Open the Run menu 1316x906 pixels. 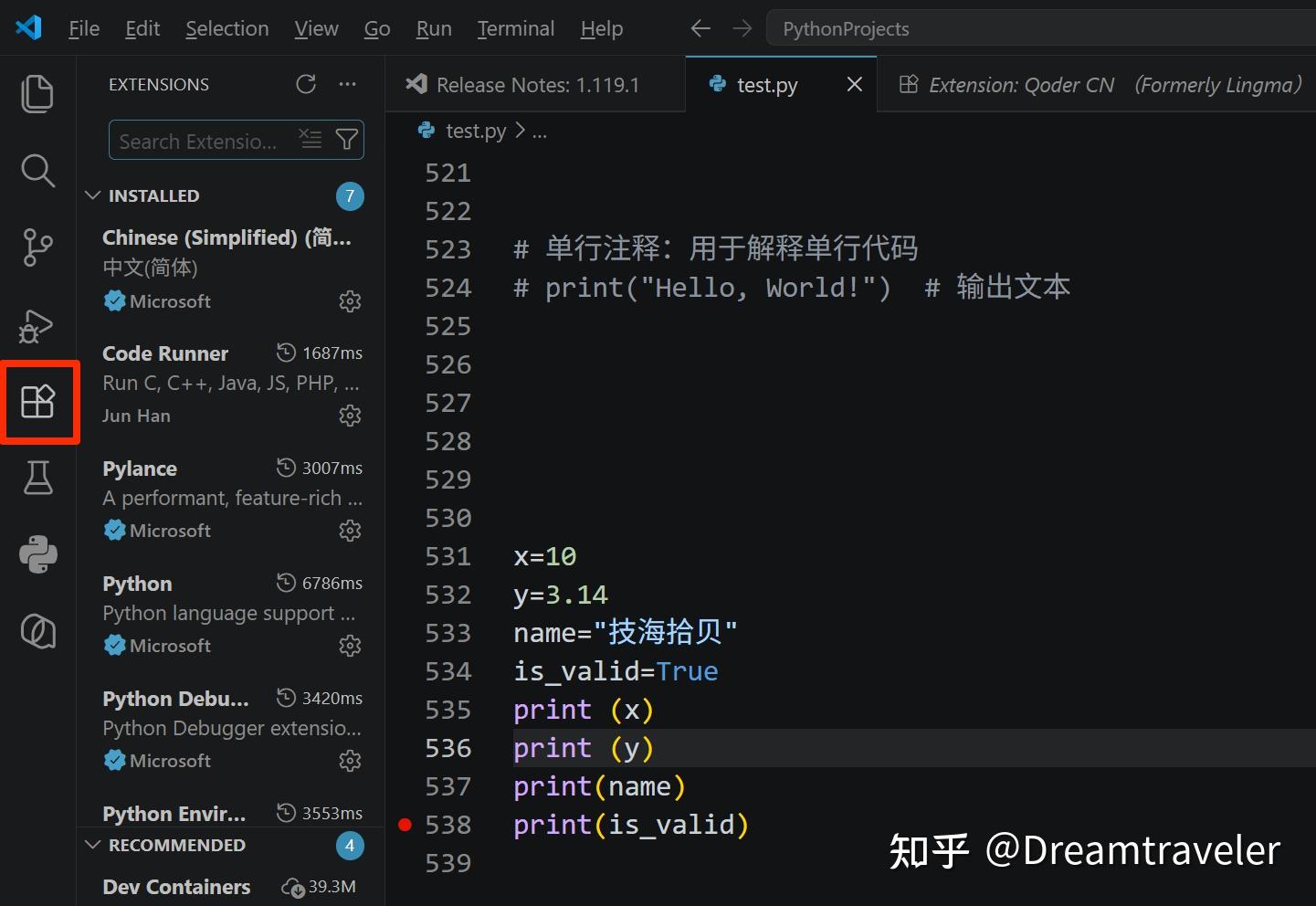click(x=434, y=28)
